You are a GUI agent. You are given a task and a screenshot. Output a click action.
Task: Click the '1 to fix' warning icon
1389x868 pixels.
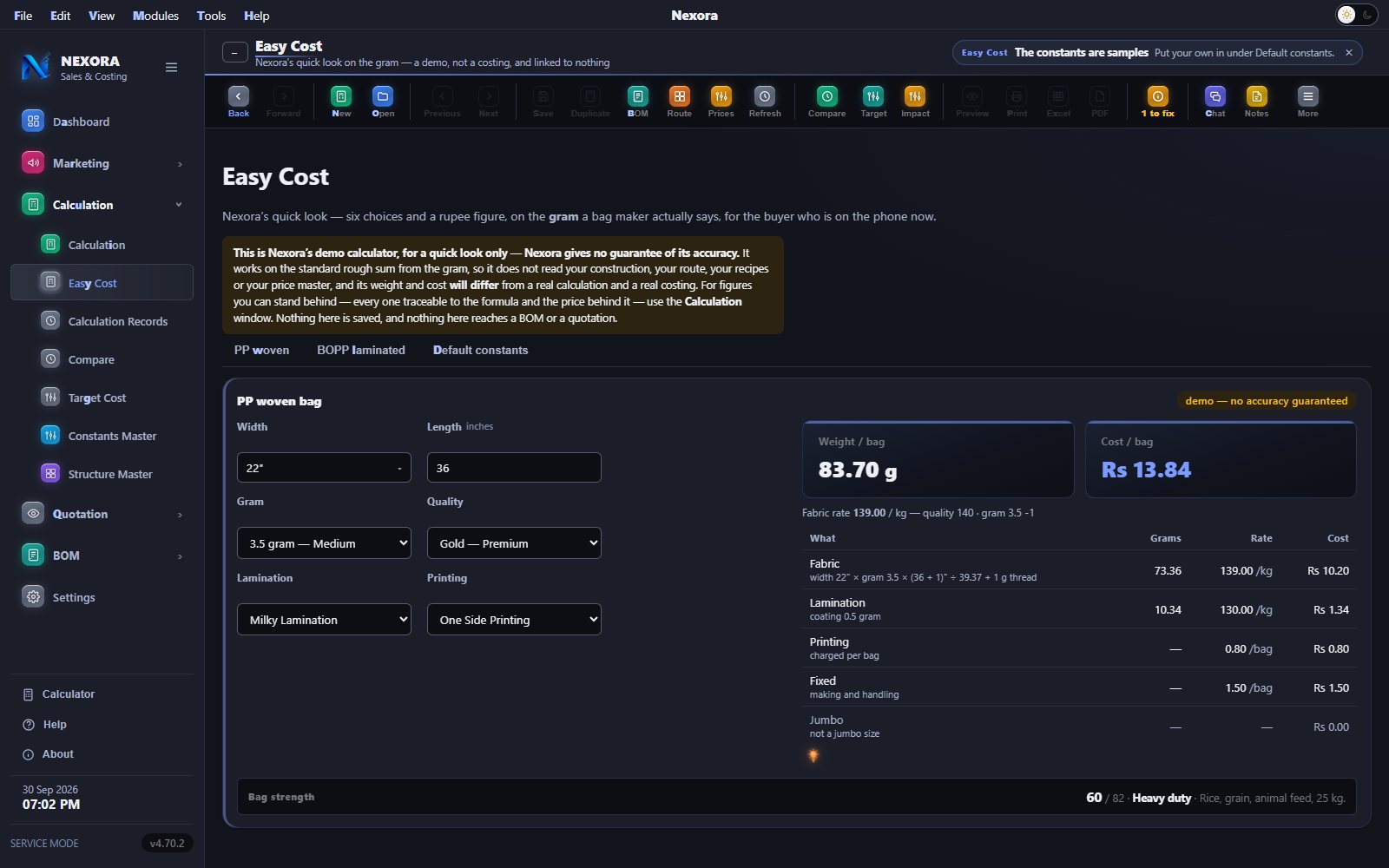(1158, 102)
